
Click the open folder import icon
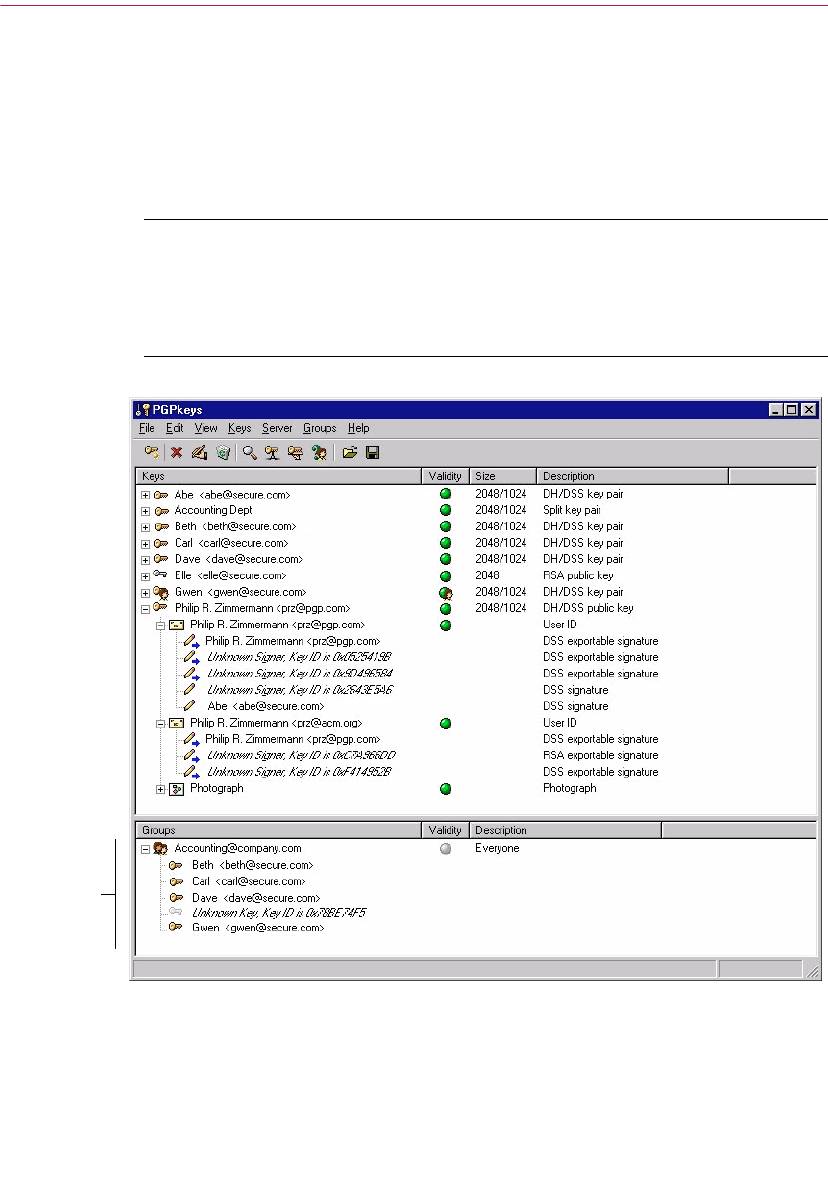(349, 452)
